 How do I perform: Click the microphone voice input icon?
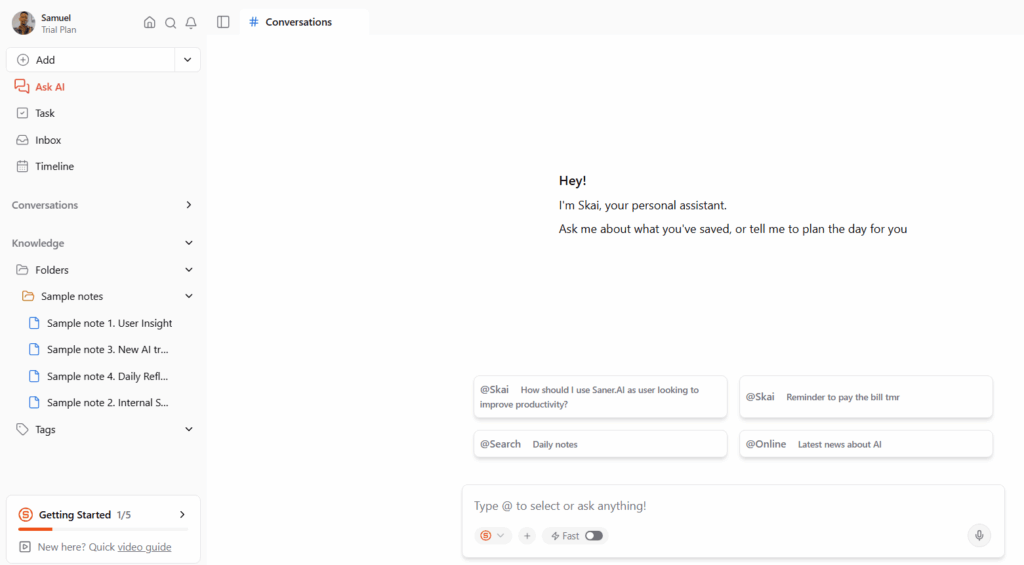[x=979, y=536]
